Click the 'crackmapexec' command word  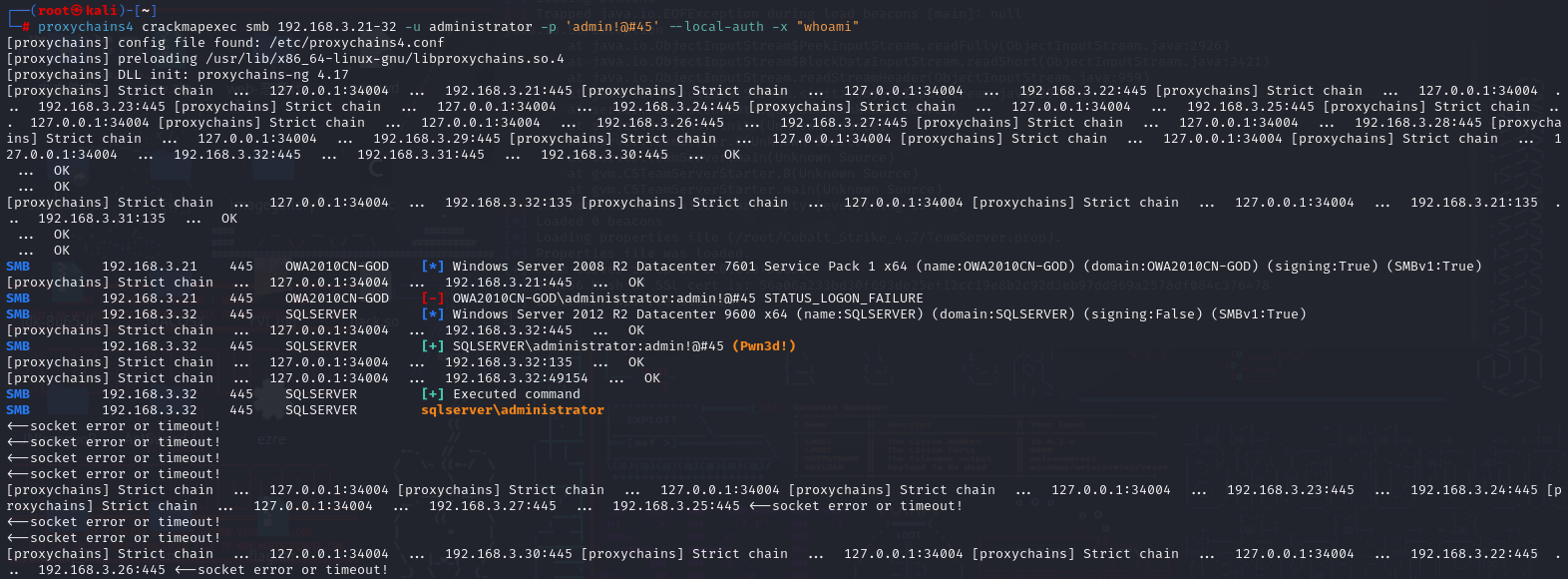(x=189, y=27)
